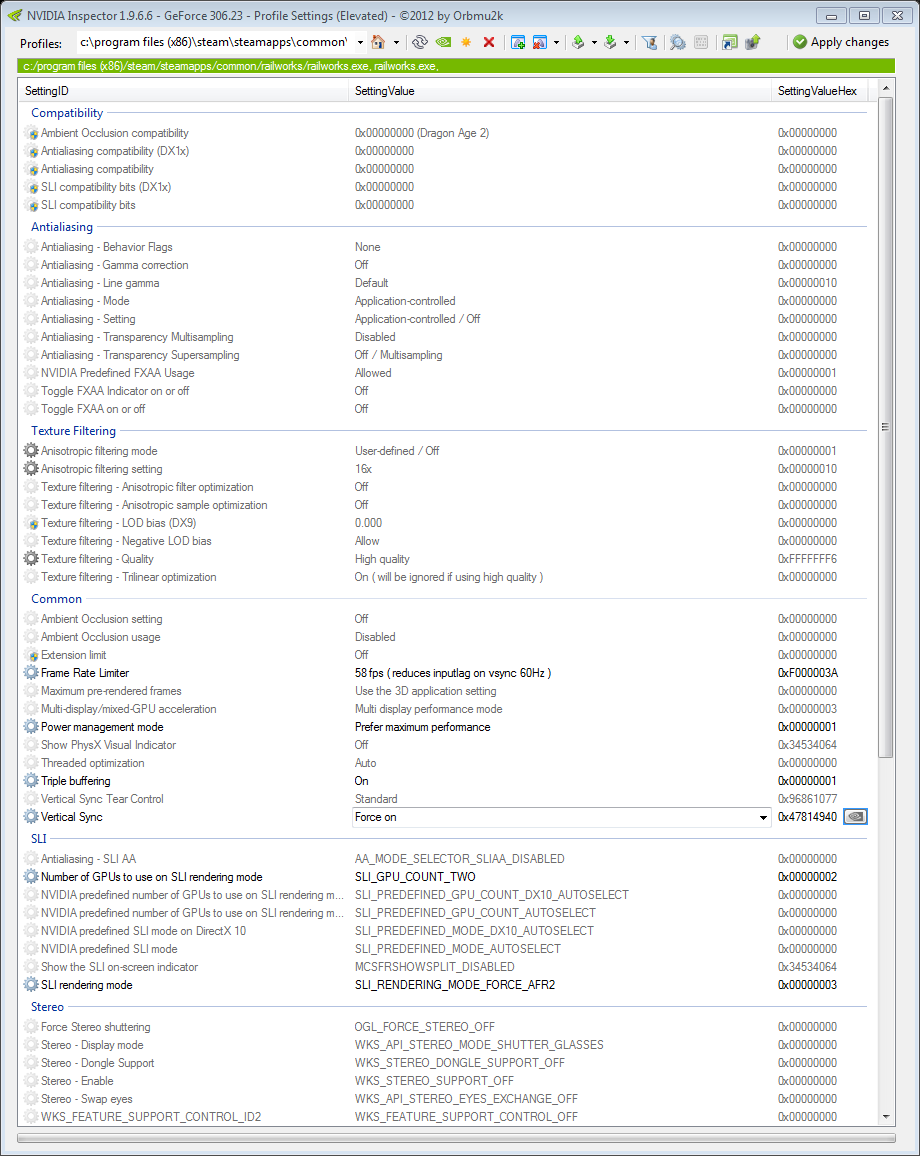The height and width of the screenshot is (1156, 920).
Task: Click the green profile path bar
Action: click(x=456, y=66)
